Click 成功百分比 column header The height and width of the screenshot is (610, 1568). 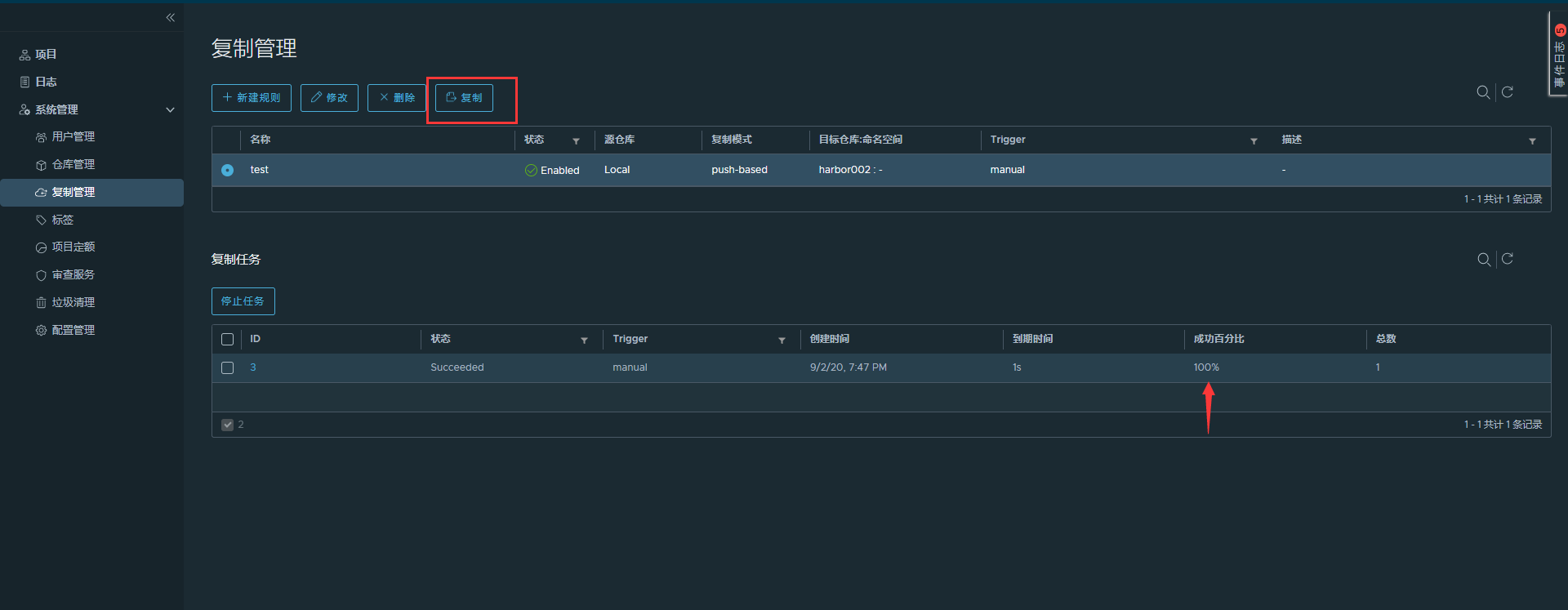point(1219,339)
